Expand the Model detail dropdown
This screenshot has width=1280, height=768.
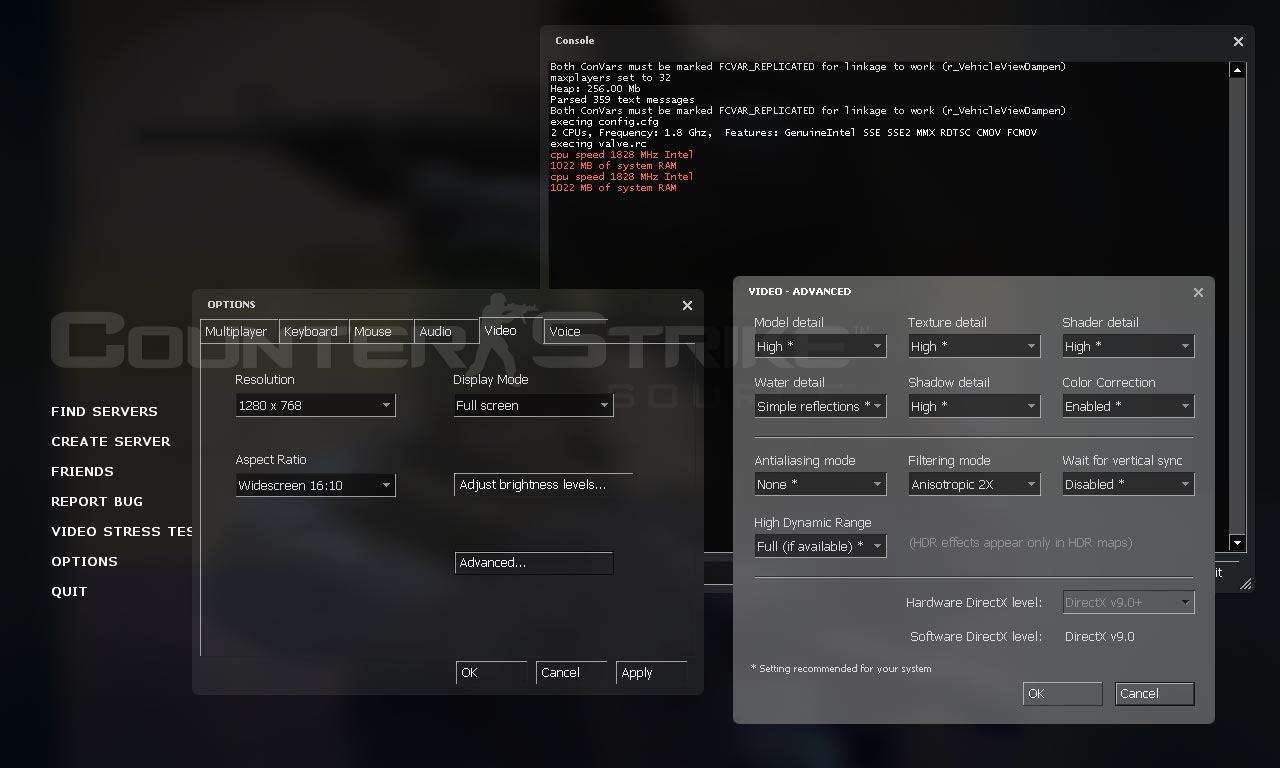[820, 346]
